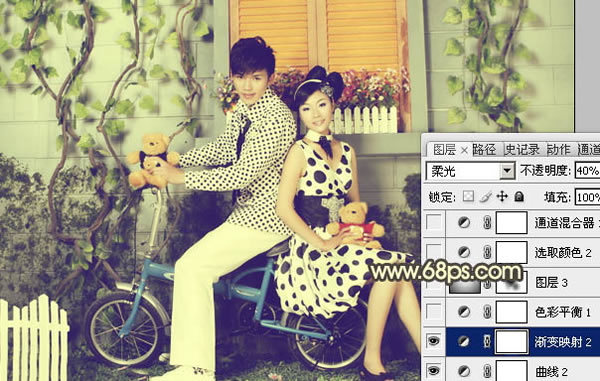600x381 pixels.
Task: Click the opacity 40% field
Action: [x=587, y=171]
